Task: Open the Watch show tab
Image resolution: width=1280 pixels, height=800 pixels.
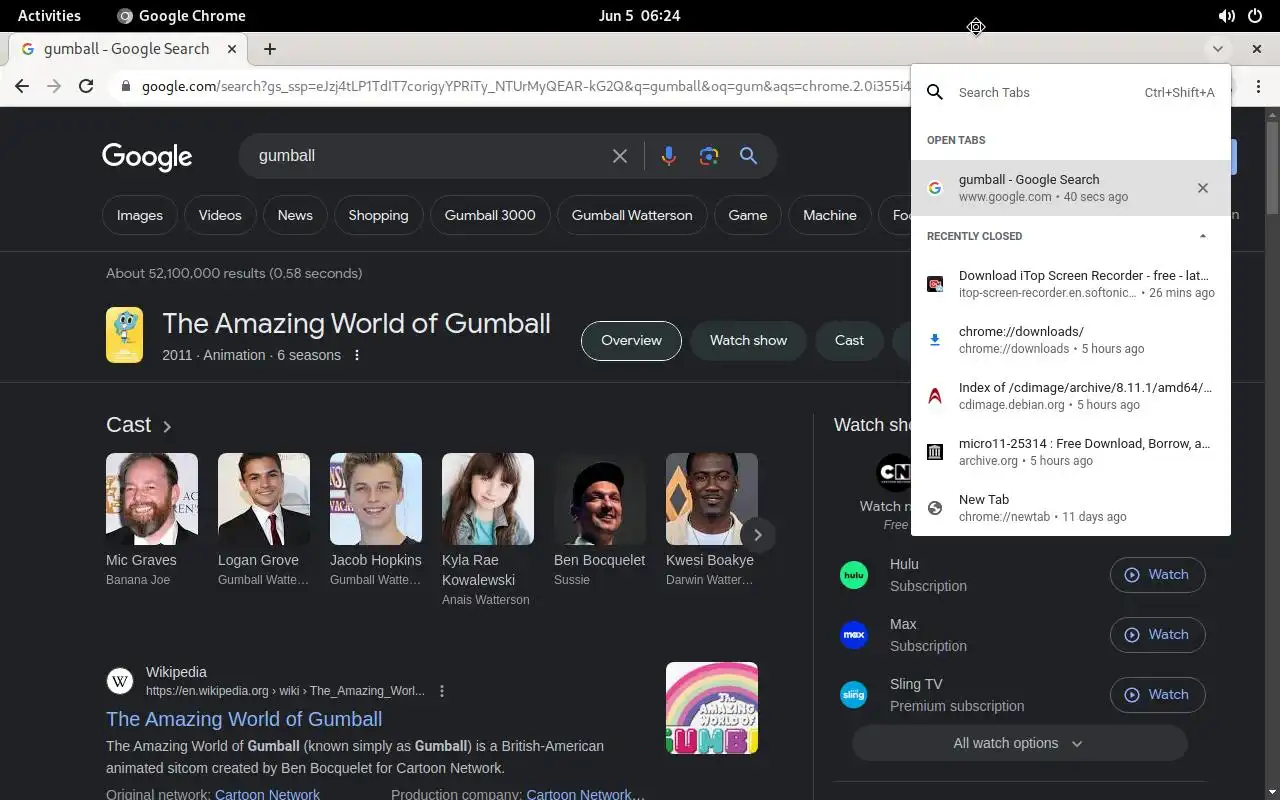Action: click(748, 340)
